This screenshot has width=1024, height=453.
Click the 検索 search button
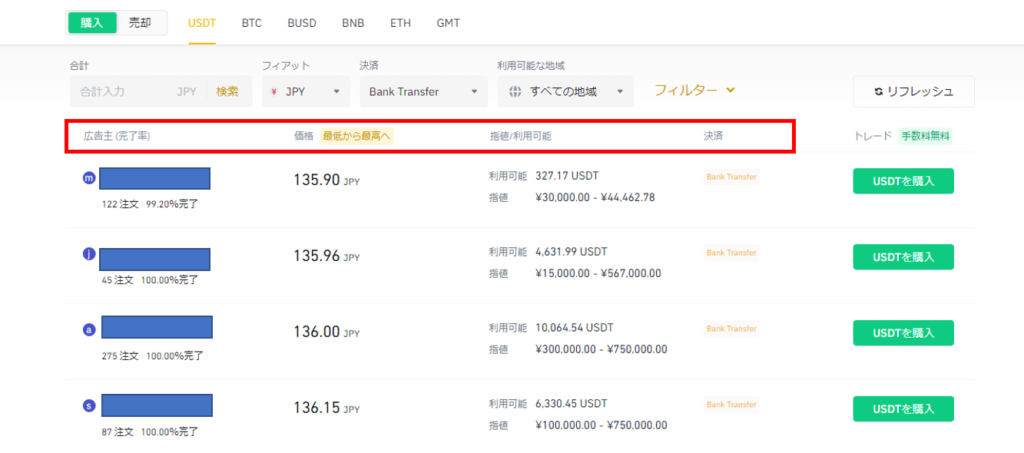(227, 92)
